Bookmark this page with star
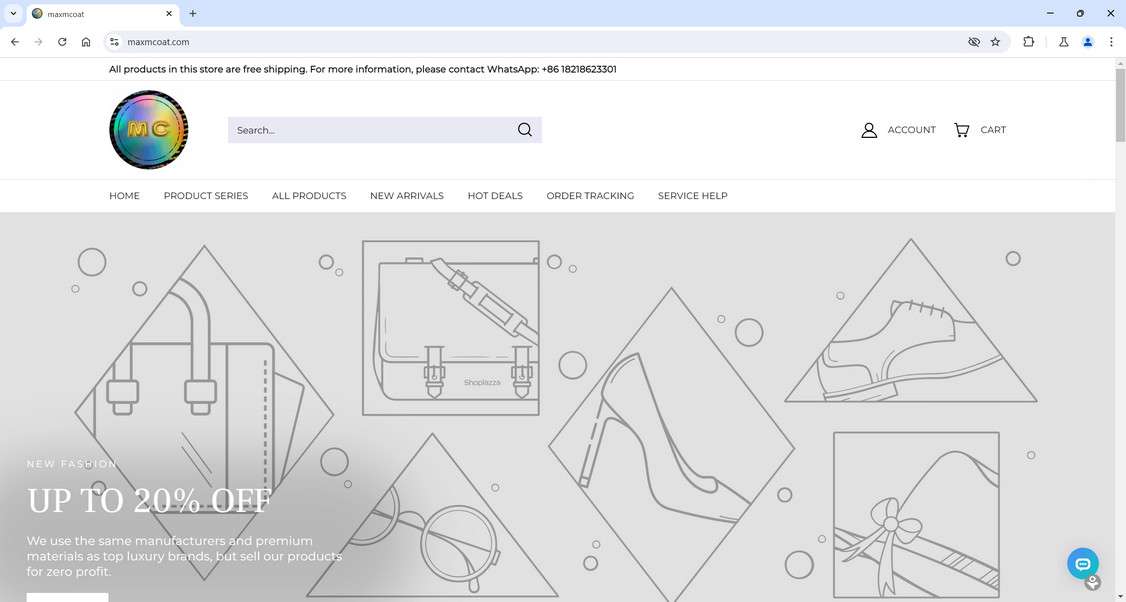Image resolution: width=1126 pixels, height=602 pixels. [x=995, y=42]
